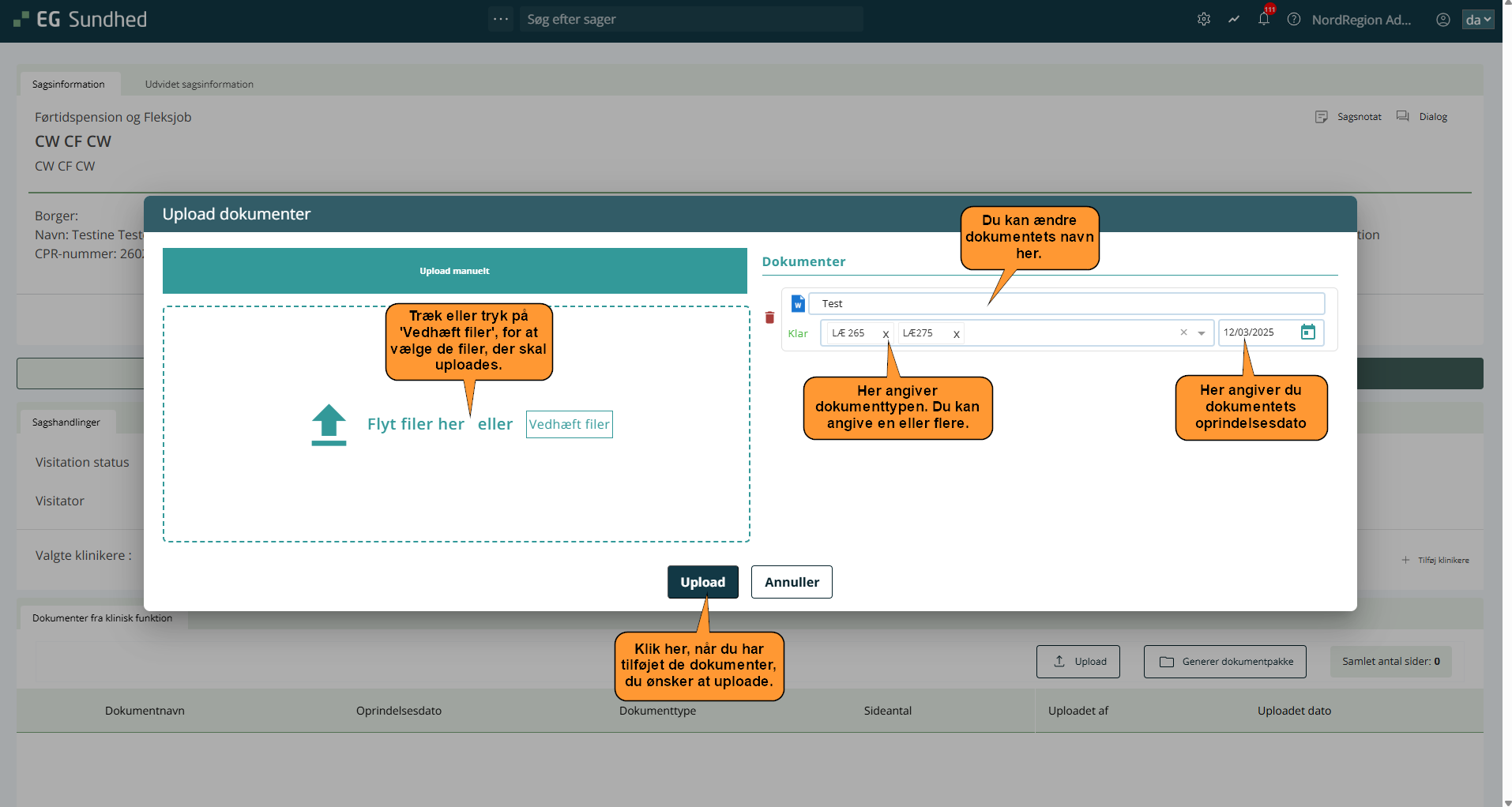Click the help question mark icon
The width and height of the screenshot is (1512, 807).
point(1294,20)
